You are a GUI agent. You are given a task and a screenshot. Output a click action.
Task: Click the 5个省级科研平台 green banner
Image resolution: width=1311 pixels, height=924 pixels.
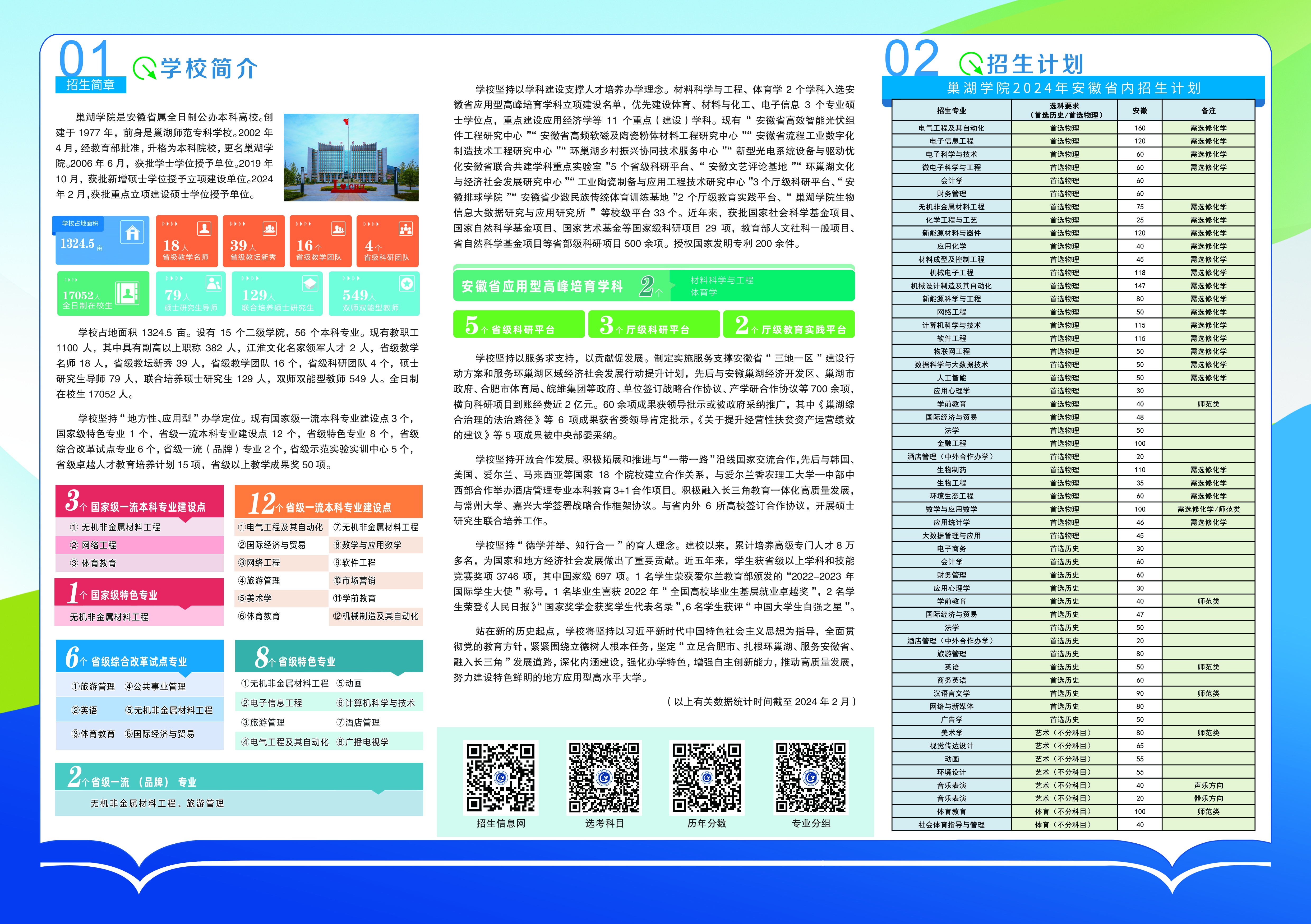coord(519,324)
